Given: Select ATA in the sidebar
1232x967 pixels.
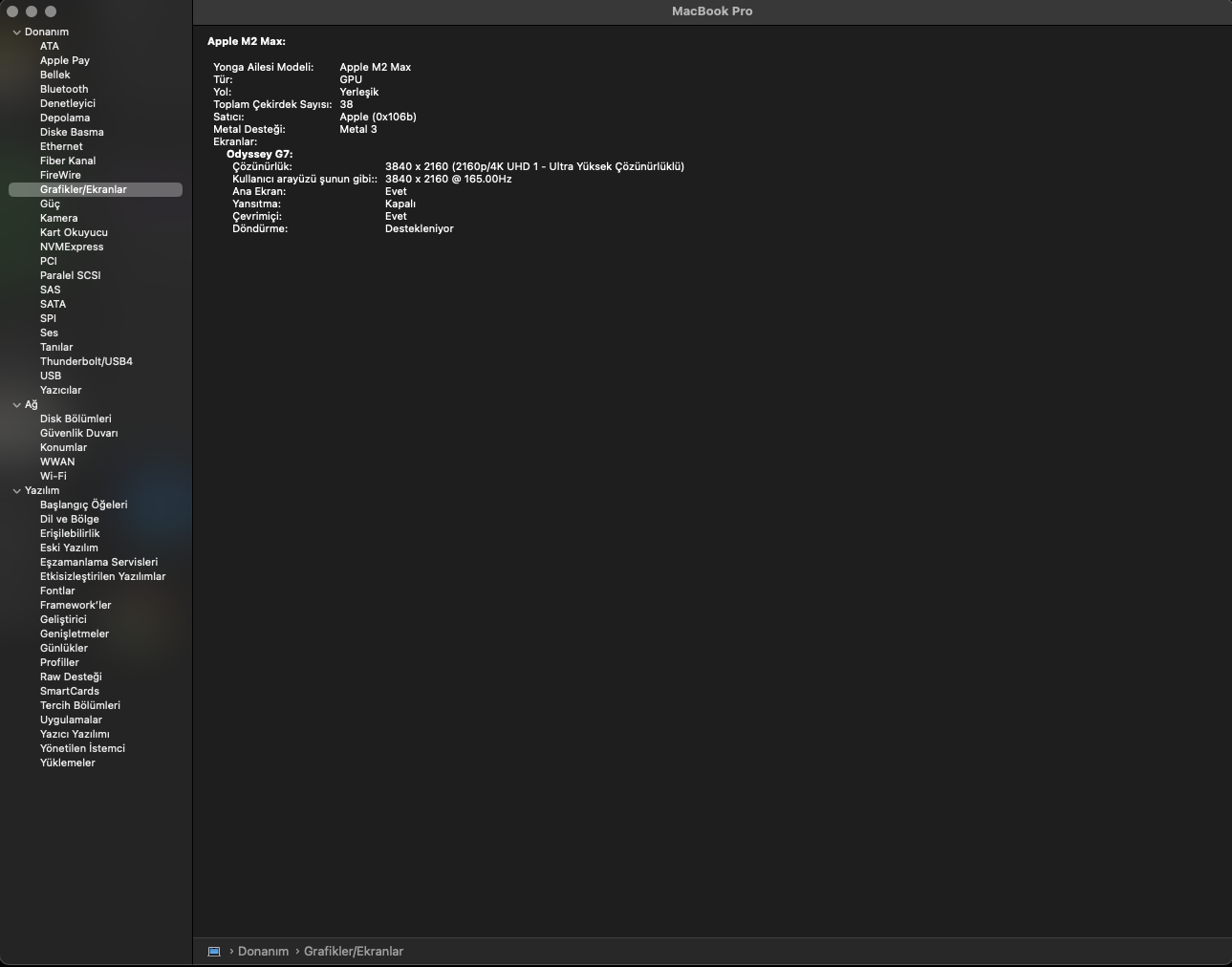Looking at the screenshot, I should [x=50, y=46].
